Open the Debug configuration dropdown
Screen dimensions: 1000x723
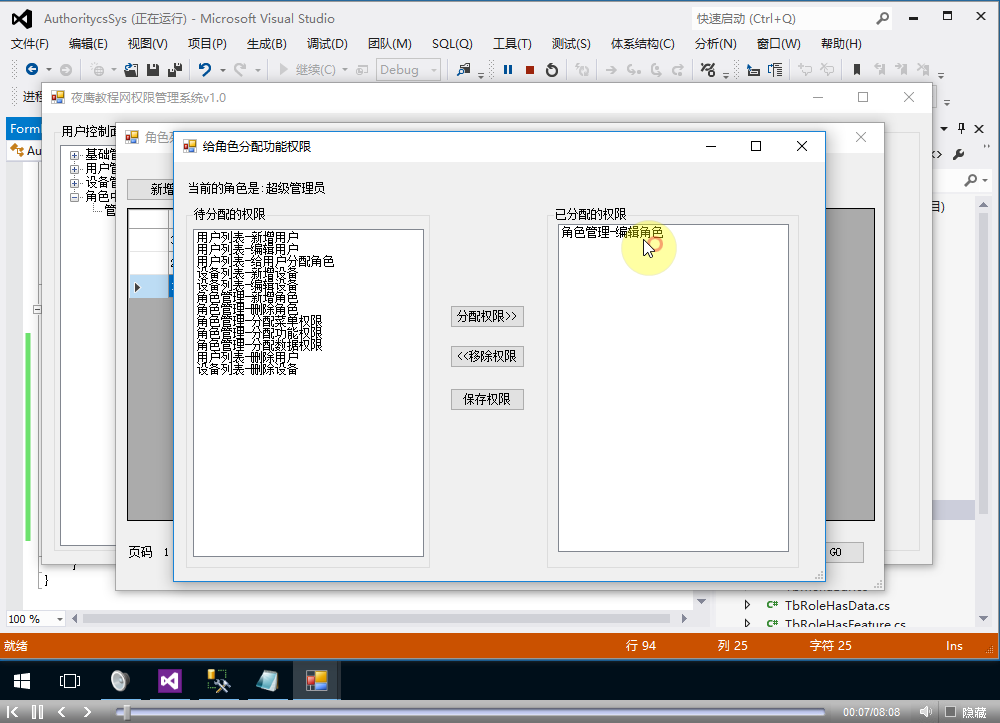point(408,69)
